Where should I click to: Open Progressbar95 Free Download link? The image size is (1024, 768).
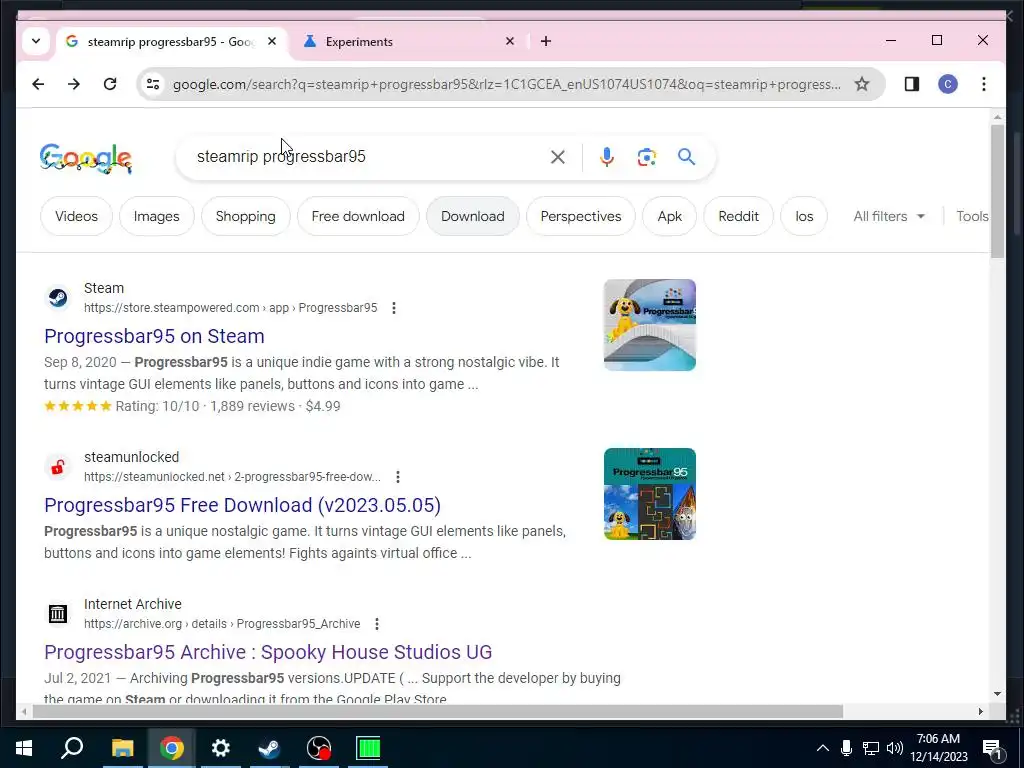tap(242, 505)
